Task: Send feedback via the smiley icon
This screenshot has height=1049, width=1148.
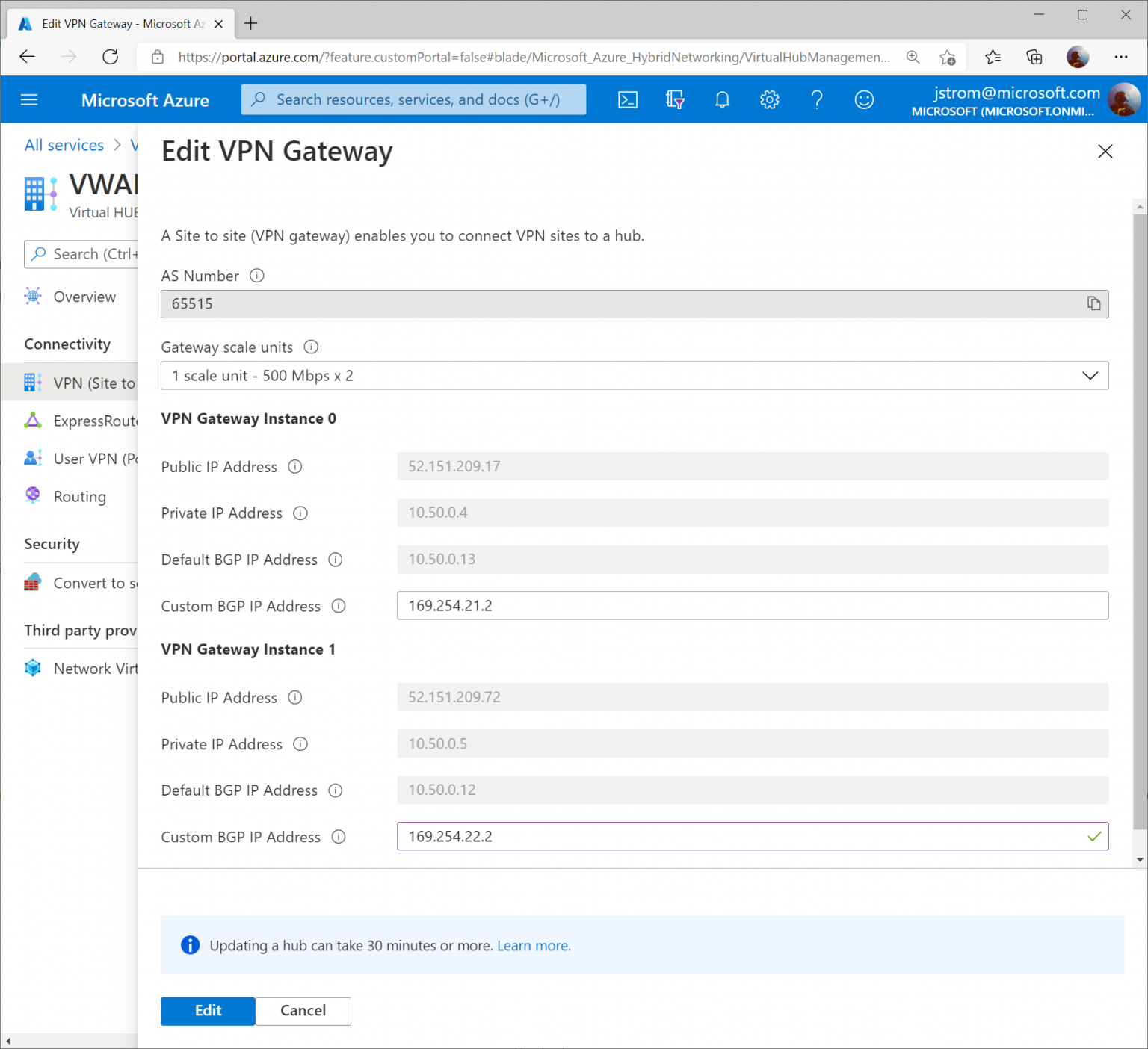Action: coord(864,99)
